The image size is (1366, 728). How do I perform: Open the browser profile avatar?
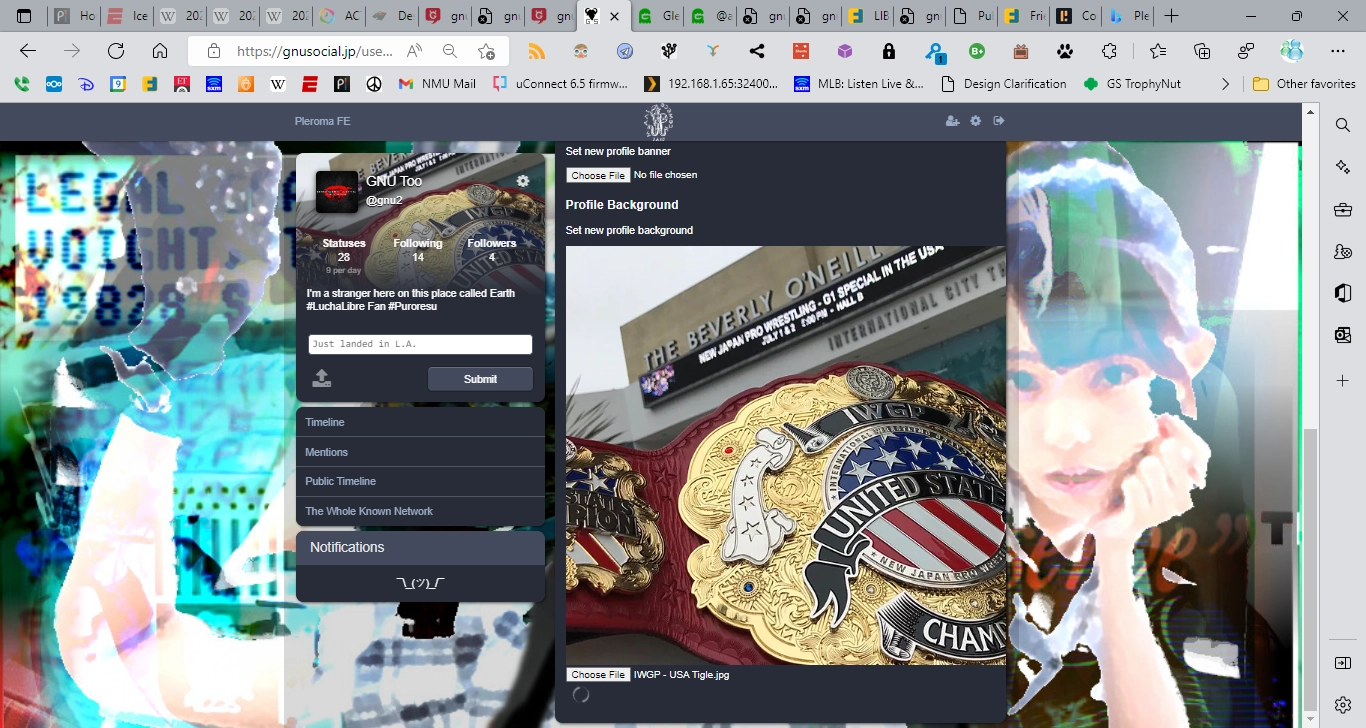[x=1292, y=51]
